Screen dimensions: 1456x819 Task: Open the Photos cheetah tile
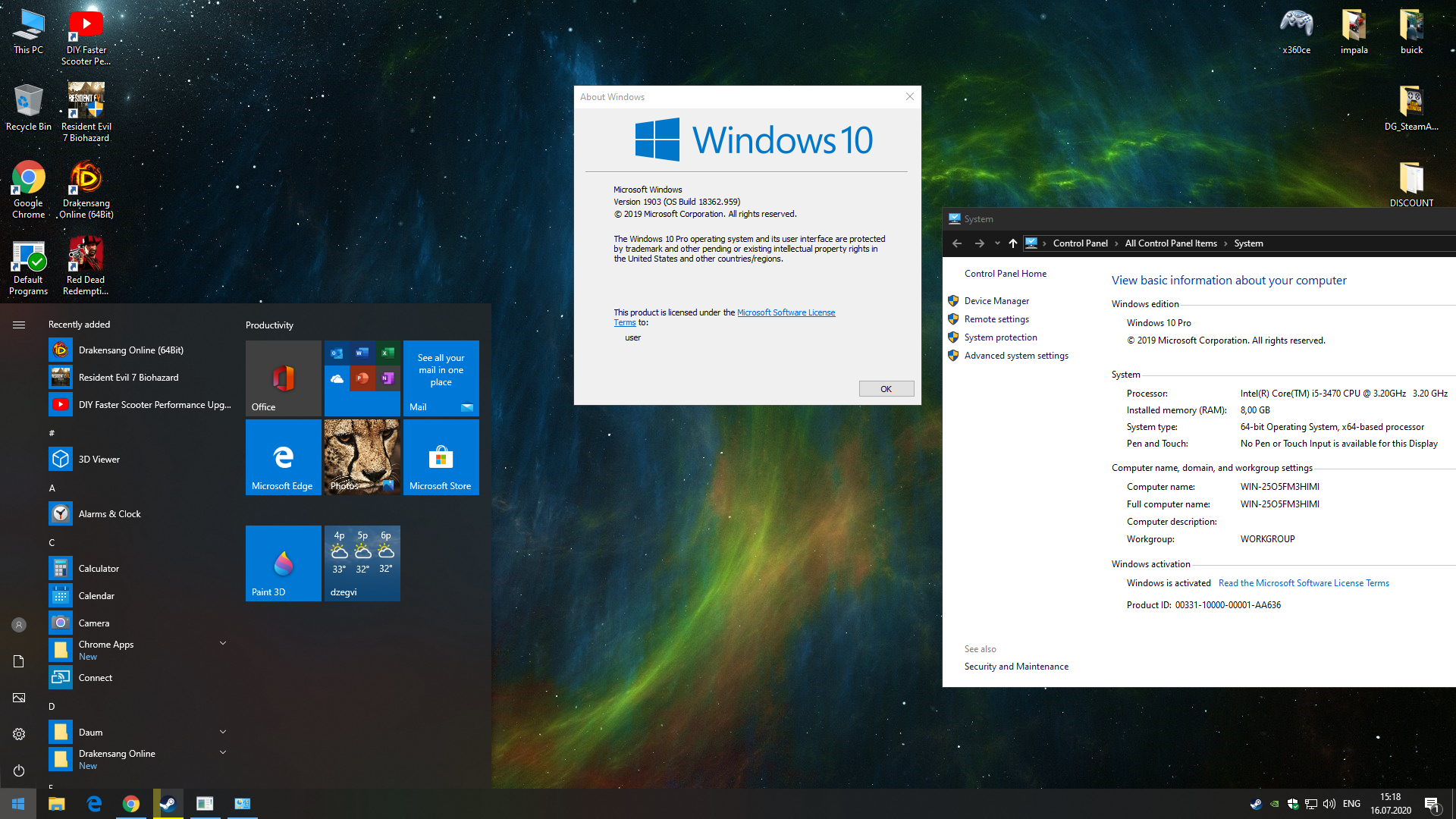362,457
